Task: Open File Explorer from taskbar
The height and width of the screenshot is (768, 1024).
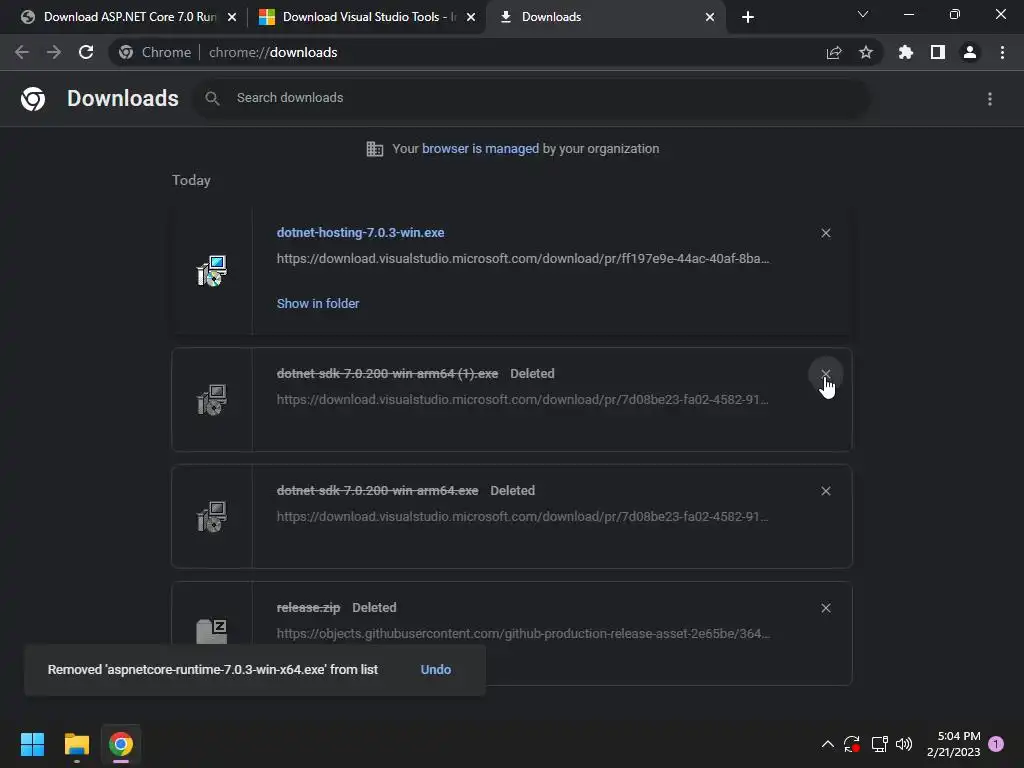Action: 77,744
